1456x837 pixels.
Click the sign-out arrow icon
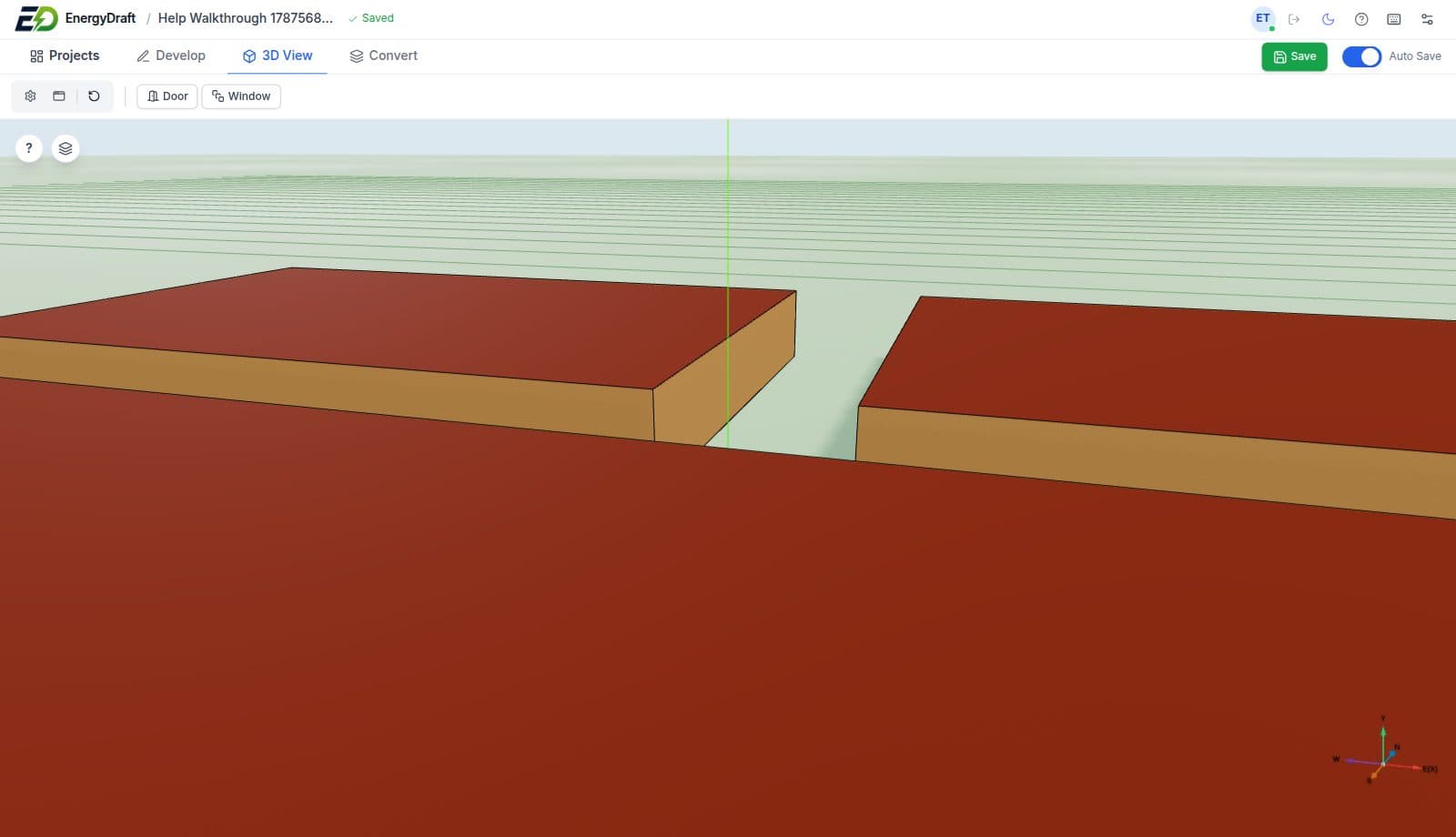pos(1294,19)
